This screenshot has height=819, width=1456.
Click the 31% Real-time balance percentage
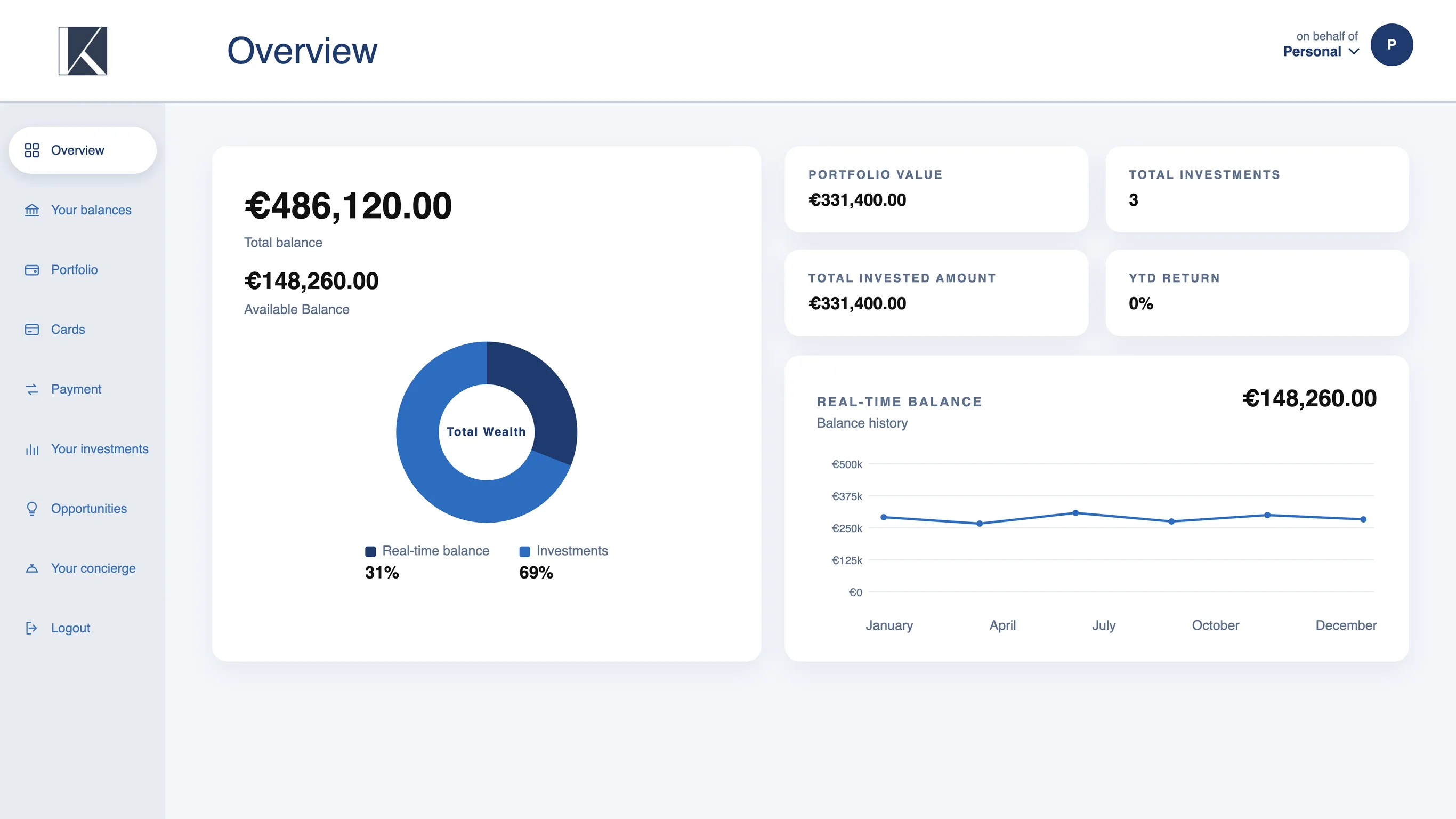pos(382,573)
